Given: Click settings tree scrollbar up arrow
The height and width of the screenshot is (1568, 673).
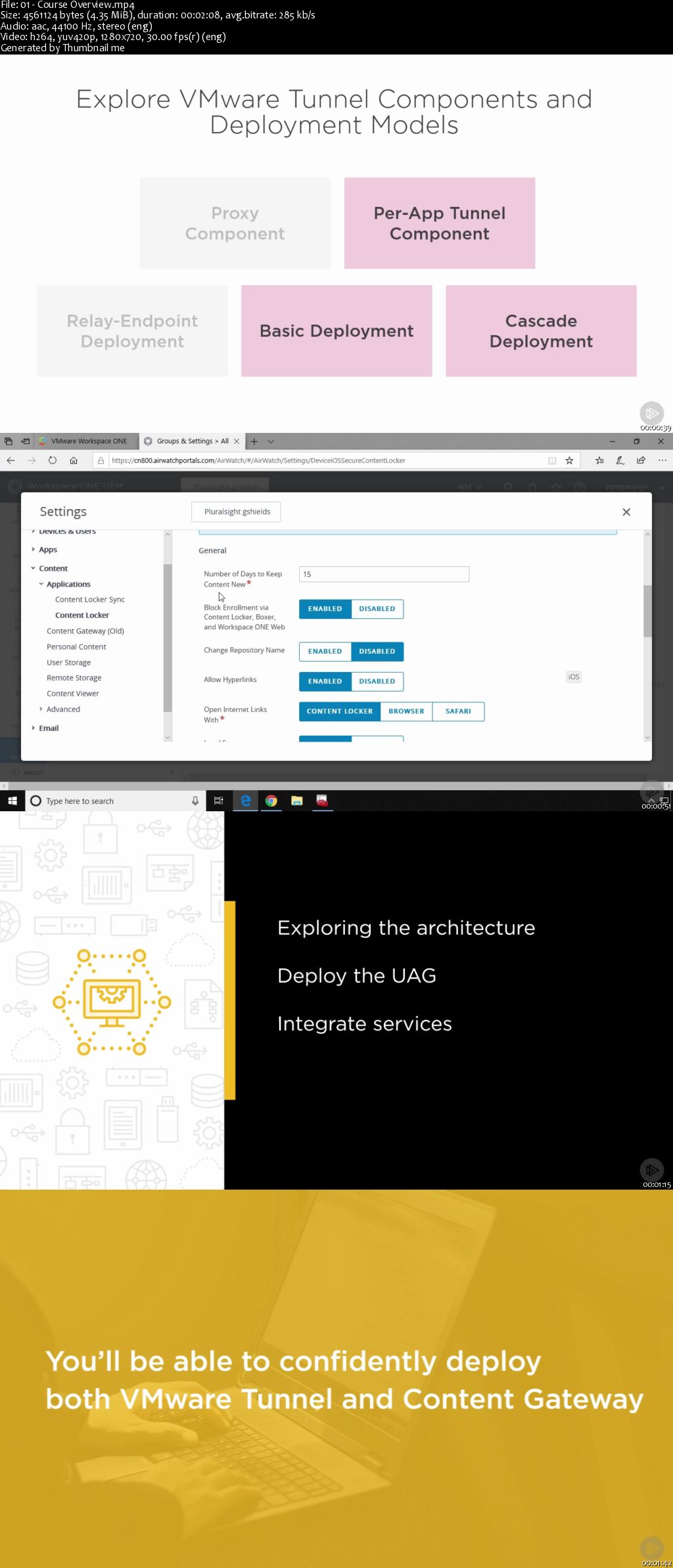Looking at the screenshot, I should [168, 534].
